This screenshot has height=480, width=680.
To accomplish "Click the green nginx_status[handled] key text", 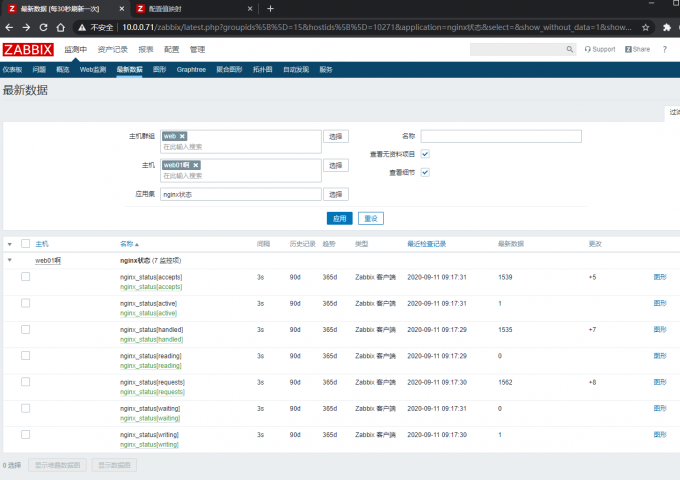I will [x=151, y=340].
